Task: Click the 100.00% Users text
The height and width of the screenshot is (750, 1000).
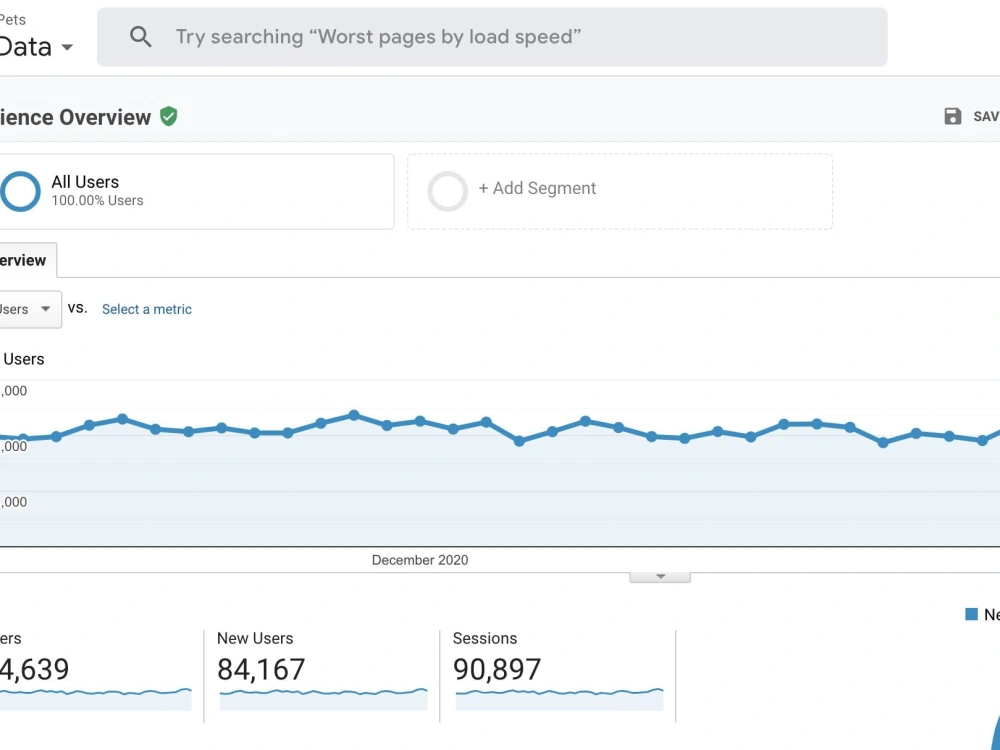Action: click(x=97, y=200)
